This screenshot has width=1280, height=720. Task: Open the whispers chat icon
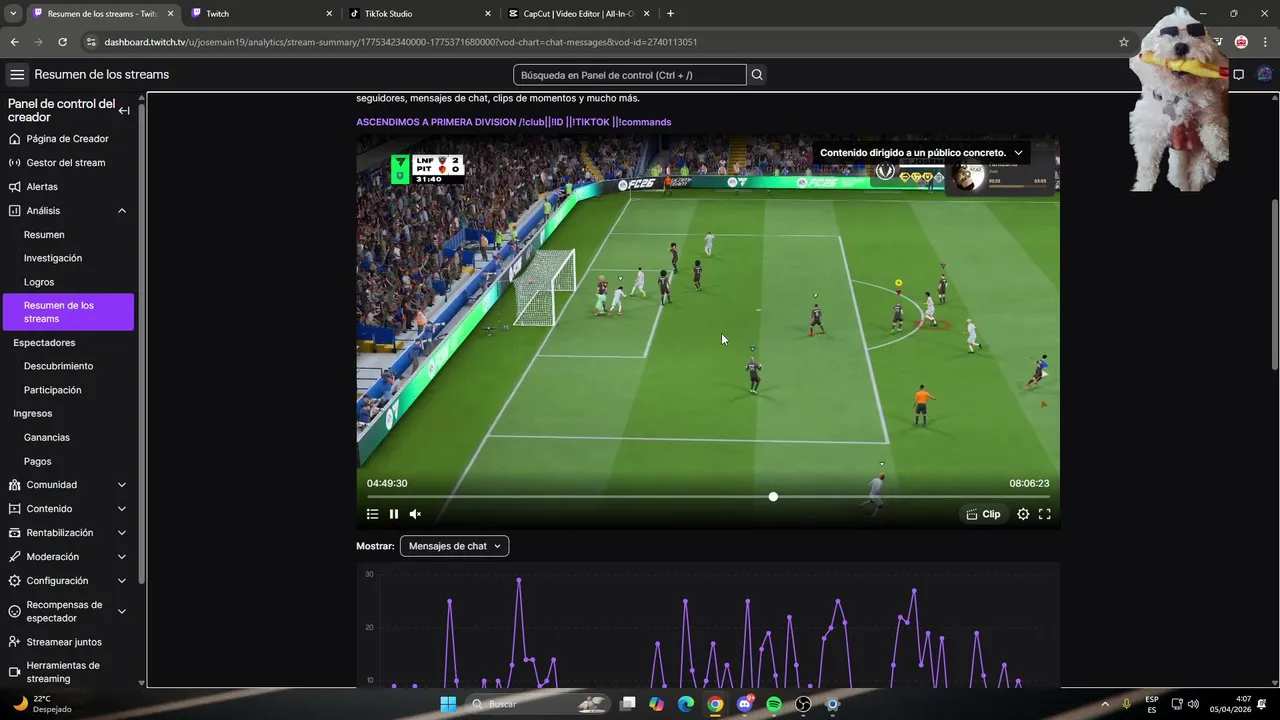(x=1238, y=75)
